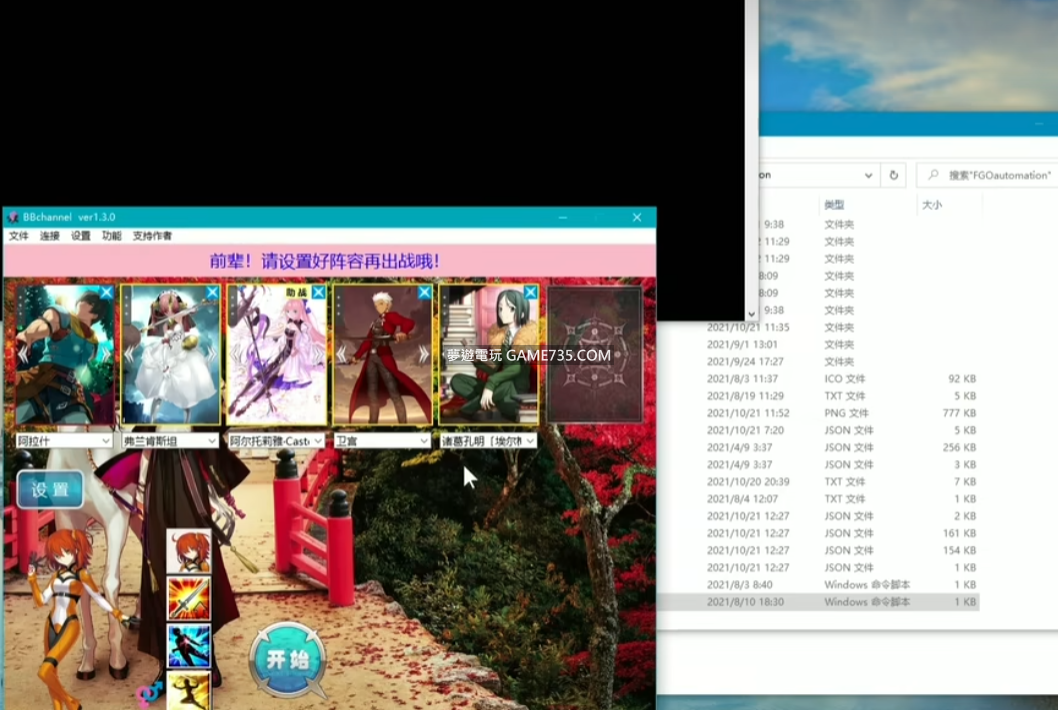Viewport: 1058px width, 710px height.
Task: Switch 阿拉什 card to previous servant
Action: 24,354
